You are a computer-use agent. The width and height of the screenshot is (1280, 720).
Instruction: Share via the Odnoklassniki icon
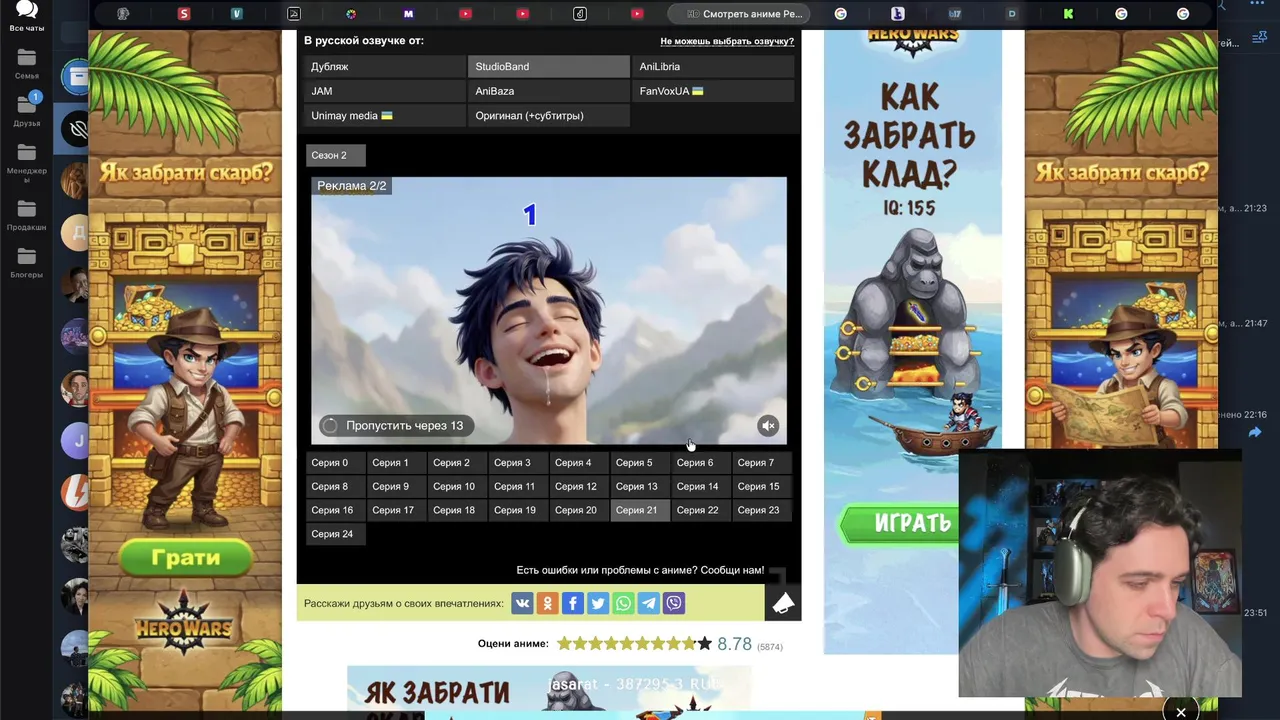coord(547,603)
